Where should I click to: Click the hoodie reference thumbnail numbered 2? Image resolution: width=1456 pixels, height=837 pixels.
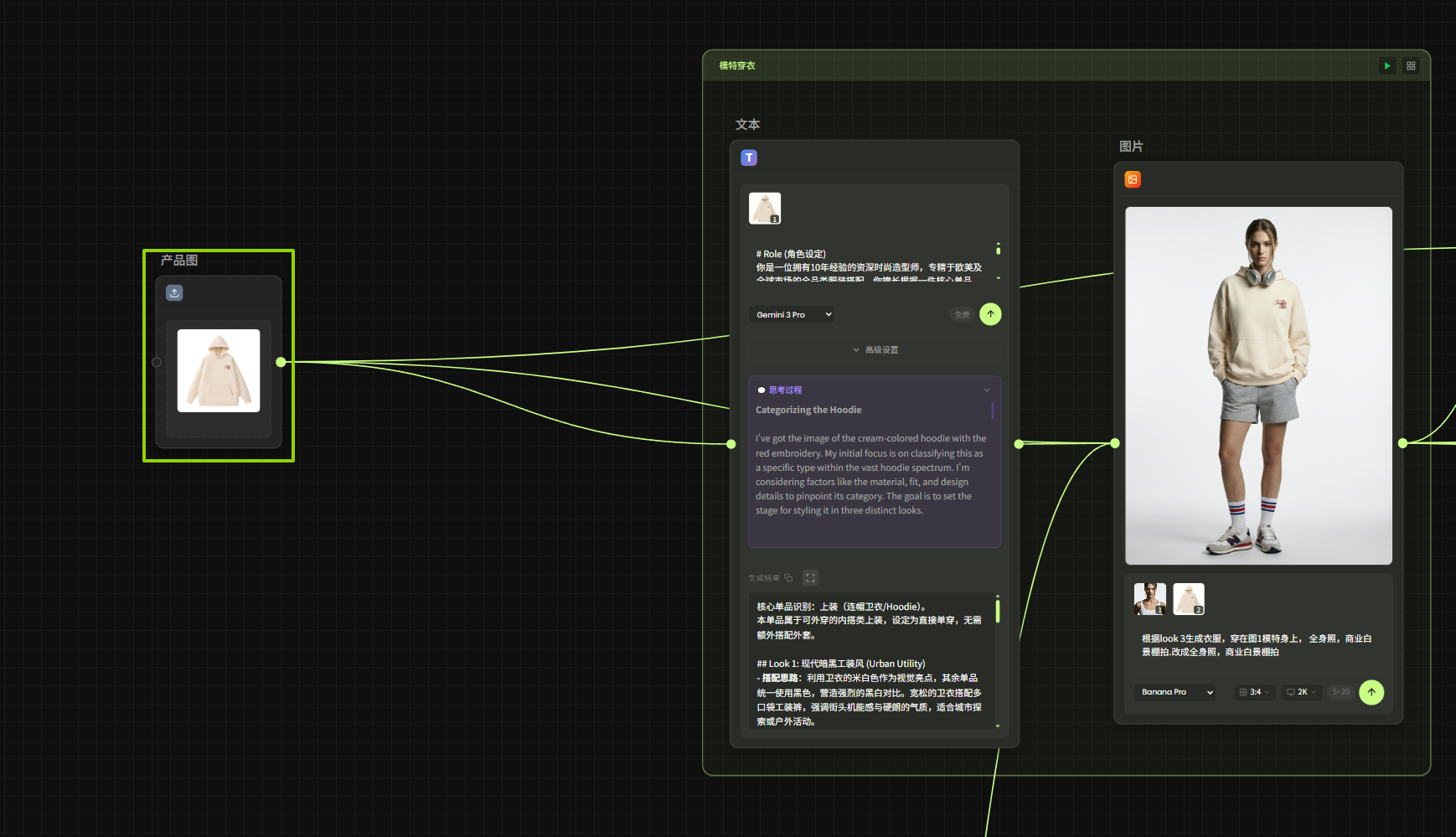click(1188, 599)
